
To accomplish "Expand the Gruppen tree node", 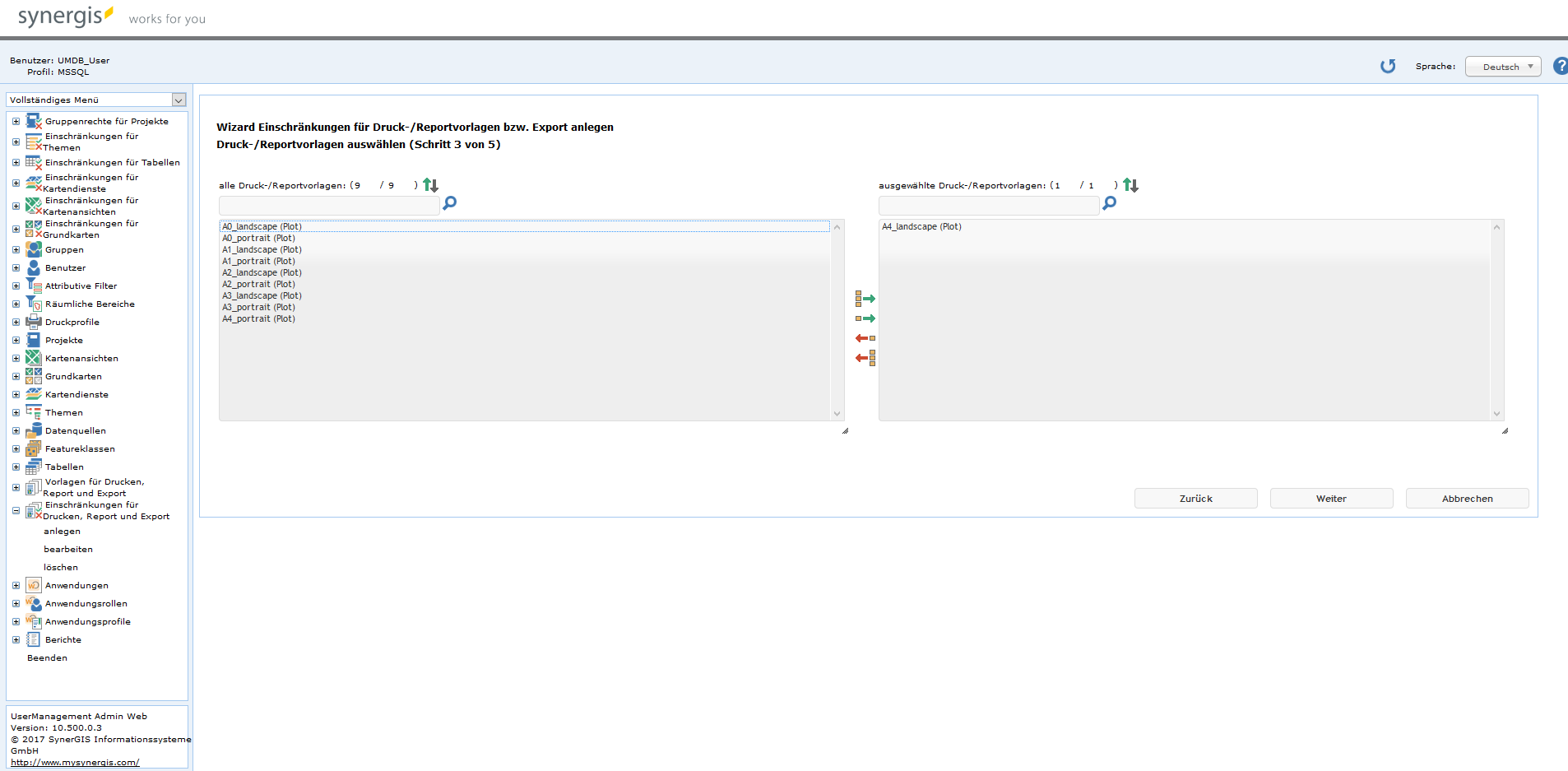I will click(16, 249).
